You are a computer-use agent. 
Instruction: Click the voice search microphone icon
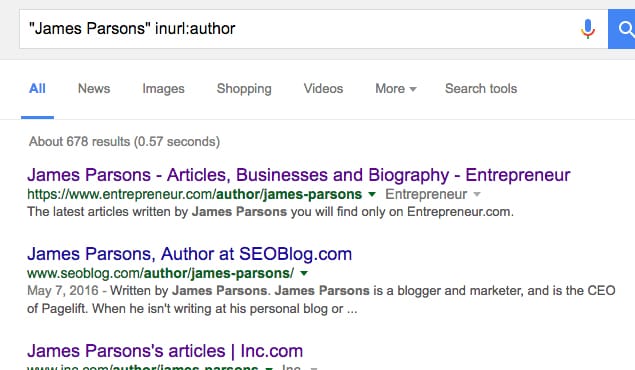(588, 29)
